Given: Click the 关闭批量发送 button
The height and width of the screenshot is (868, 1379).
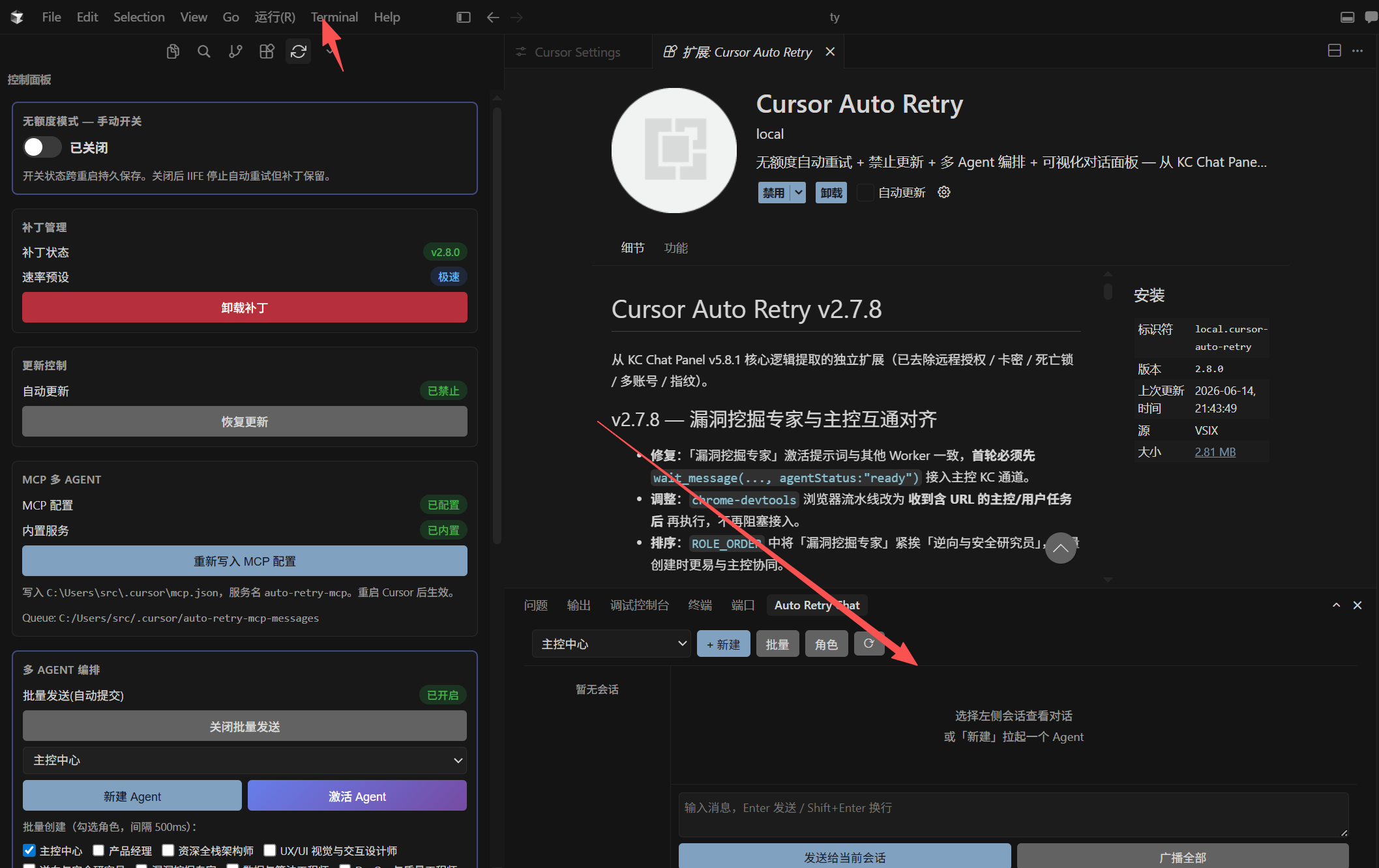Looking at the screenshot, I should click(x=245, y=726).
